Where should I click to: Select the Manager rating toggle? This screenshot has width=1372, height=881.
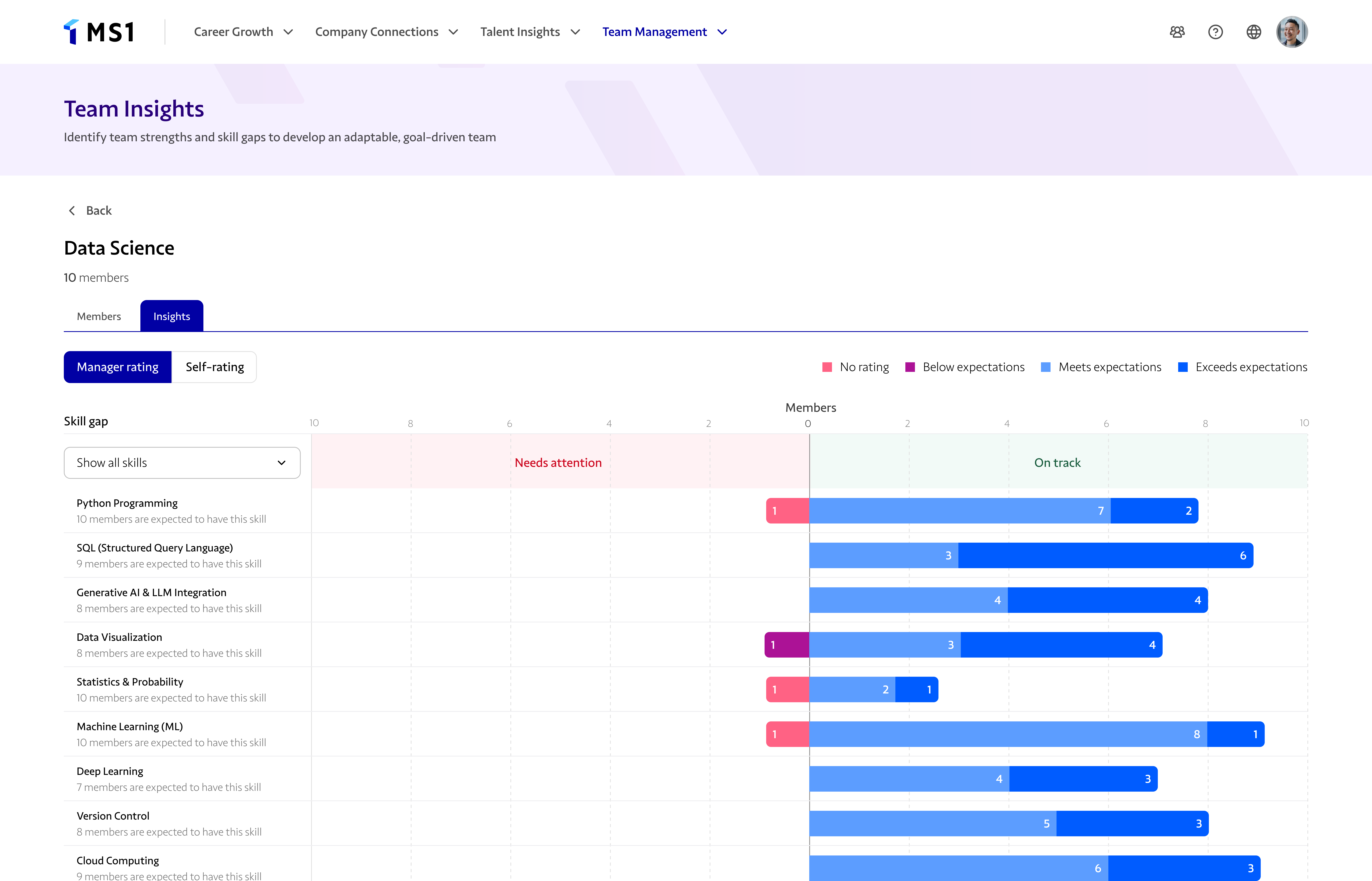(118, 367)
